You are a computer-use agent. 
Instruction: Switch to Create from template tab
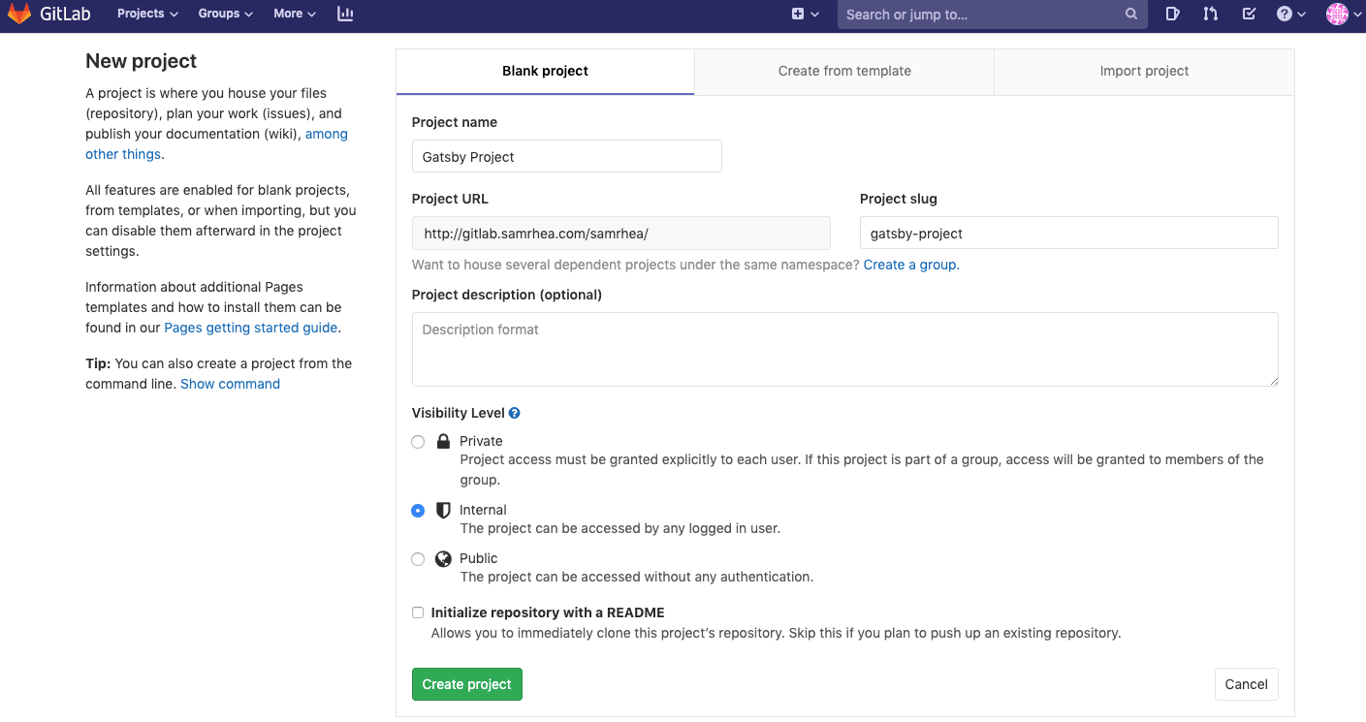pos(844,71)
